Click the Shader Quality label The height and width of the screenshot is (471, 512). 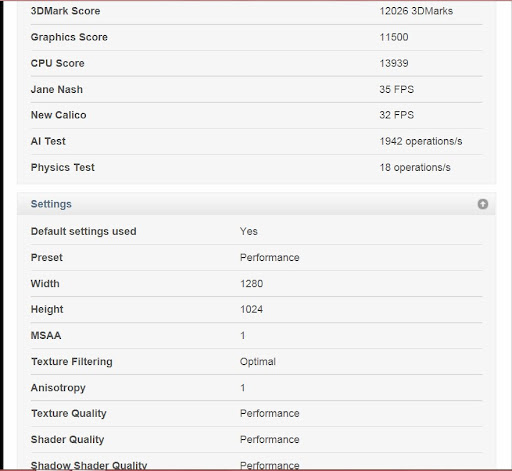click(x=67, y=439)
